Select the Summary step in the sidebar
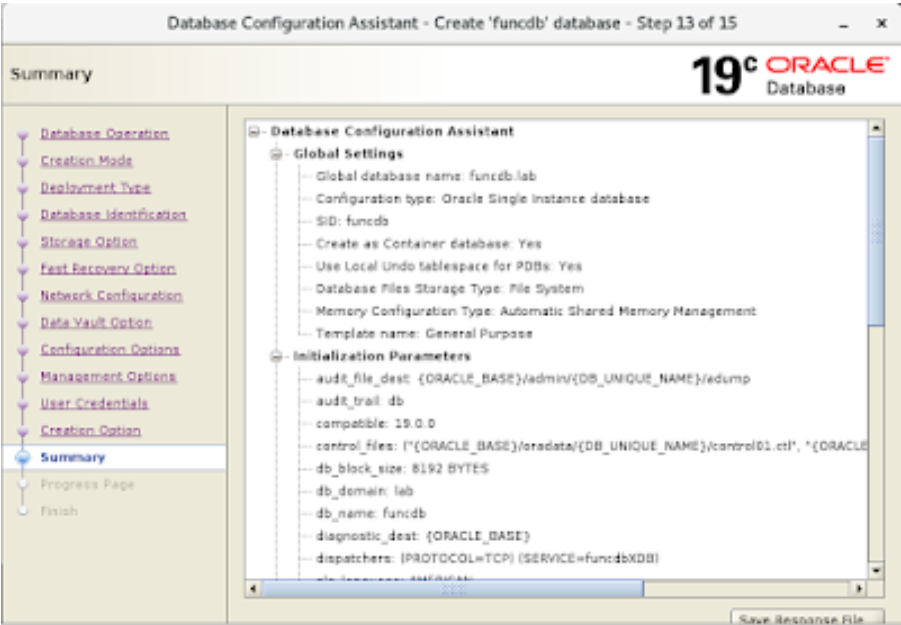The image size is (901, 625). 72,457
